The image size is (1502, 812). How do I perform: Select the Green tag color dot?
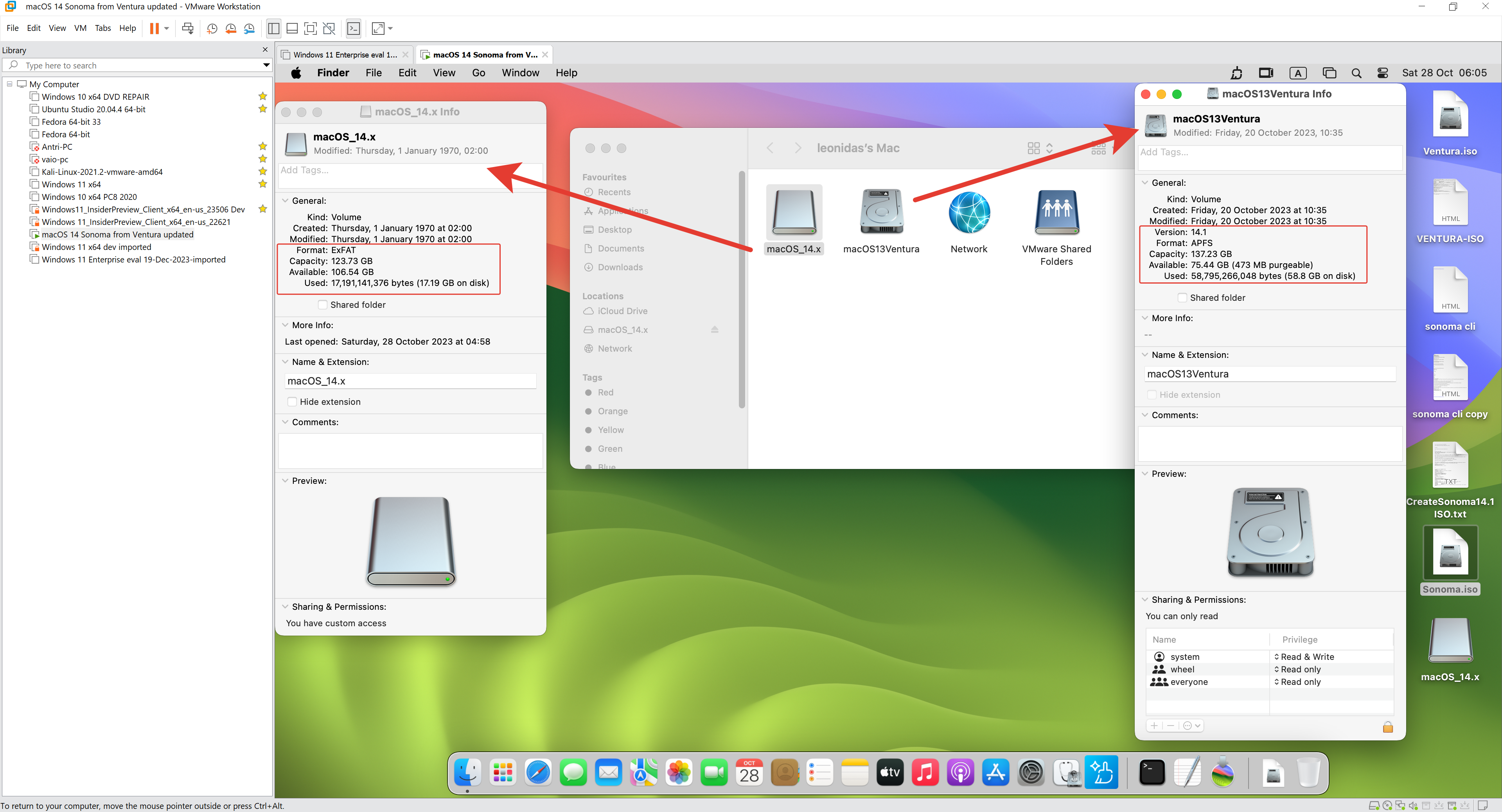coord(588,448)
